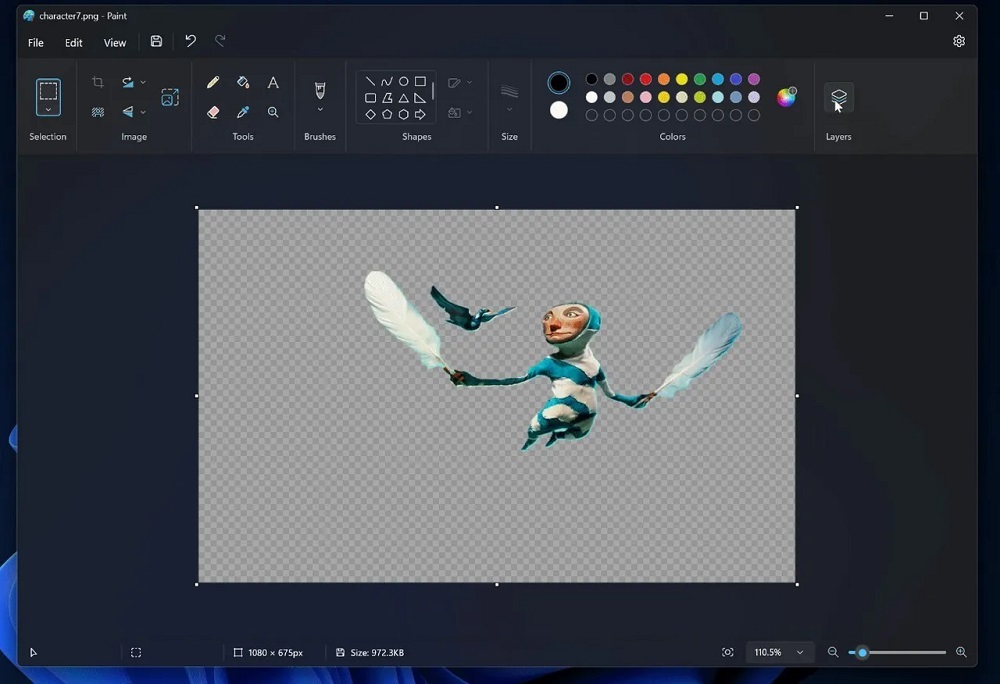
Task: Click the Crop image icon
Action: coord(98,83)
